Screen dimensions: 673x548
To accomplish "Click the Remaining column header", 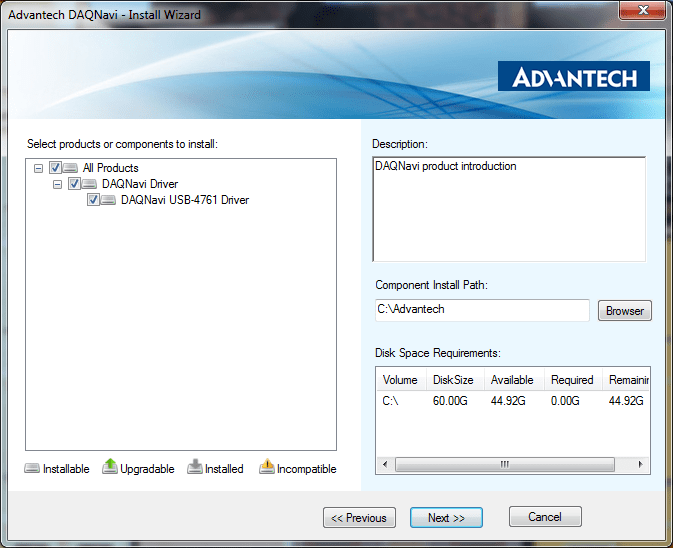I will (x=627, y=380).
